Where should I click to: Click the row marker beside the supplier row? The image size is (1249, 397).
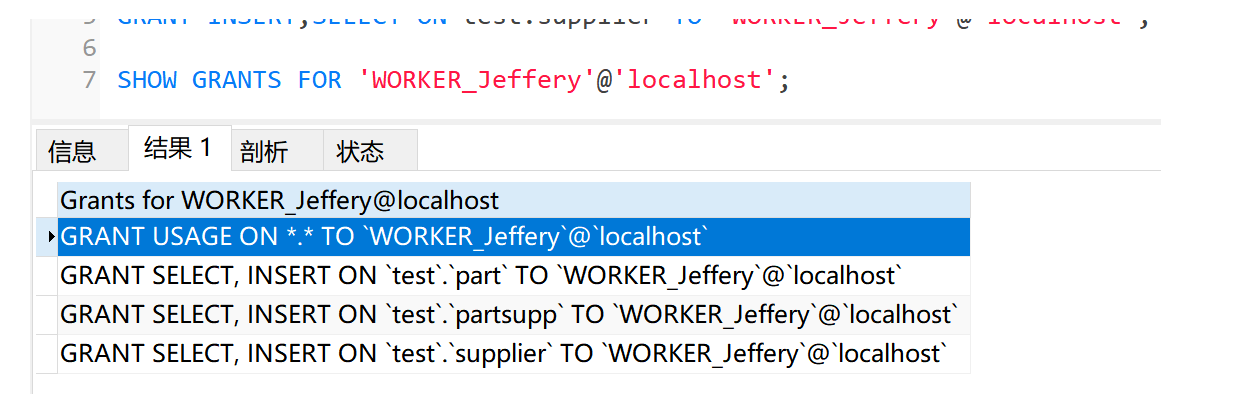point(46,354)
